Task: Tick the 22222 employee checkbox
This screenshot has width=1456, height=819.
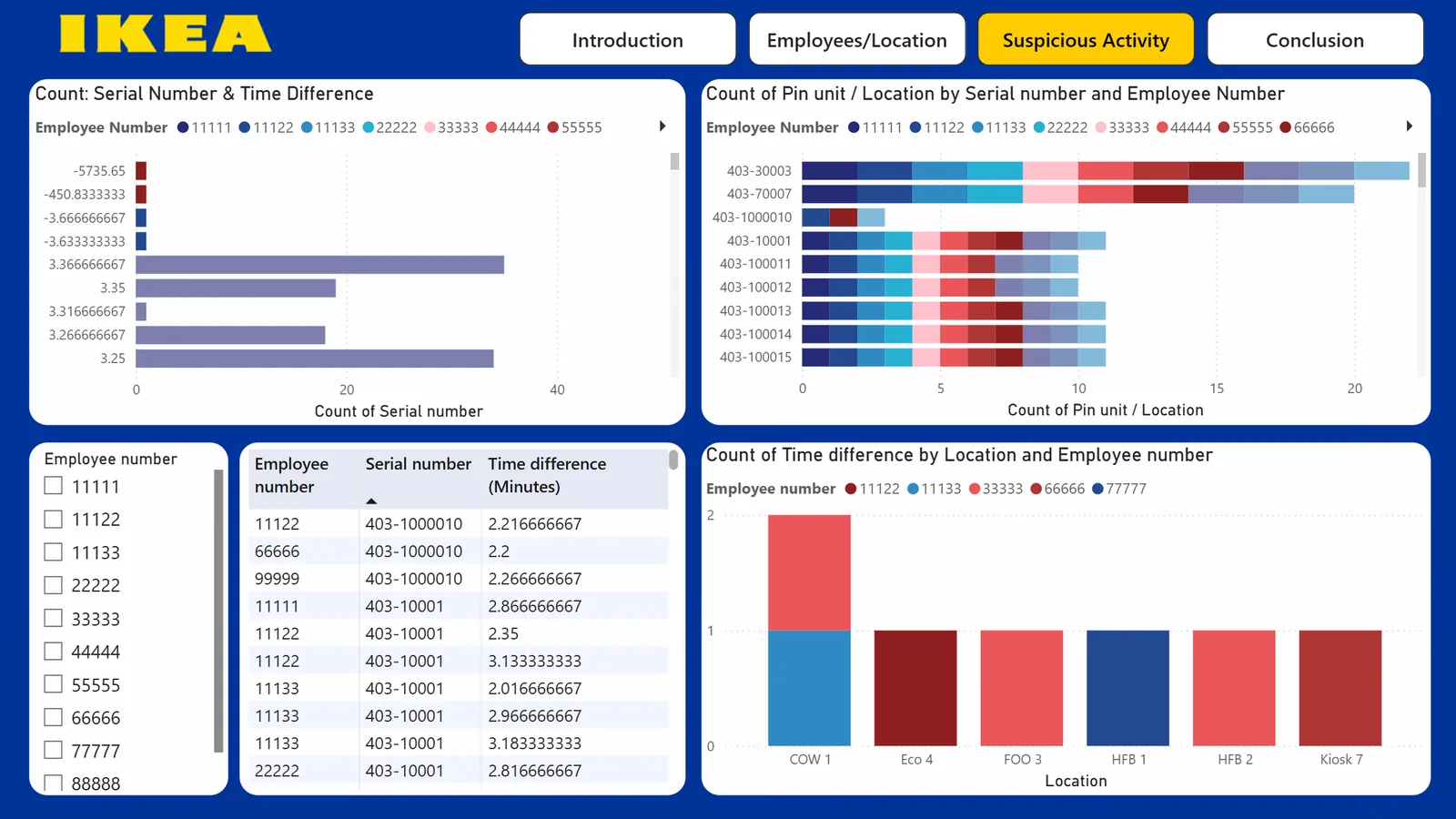Action: [54, 585]
